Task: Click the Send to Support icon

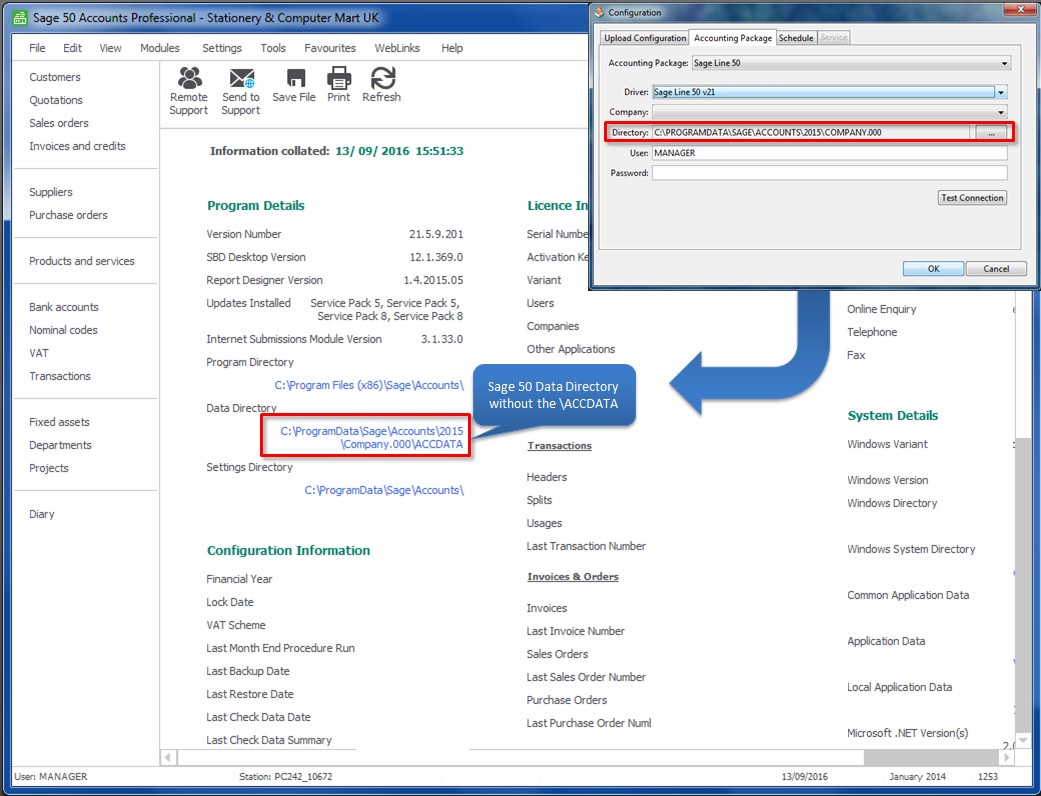Action: click(x=241, y=90)
